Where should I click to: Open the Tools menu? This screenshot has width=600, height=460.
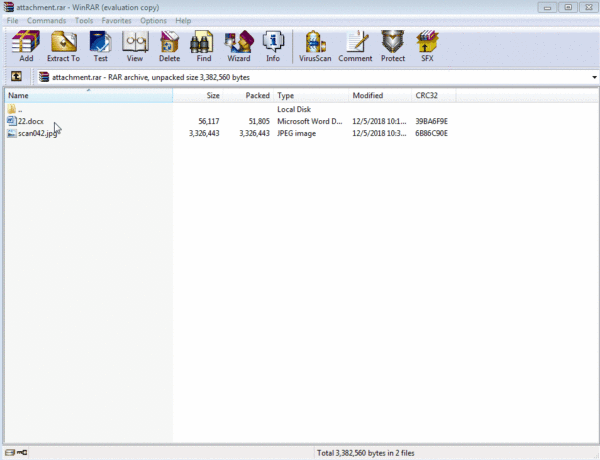tap(84, 21)
